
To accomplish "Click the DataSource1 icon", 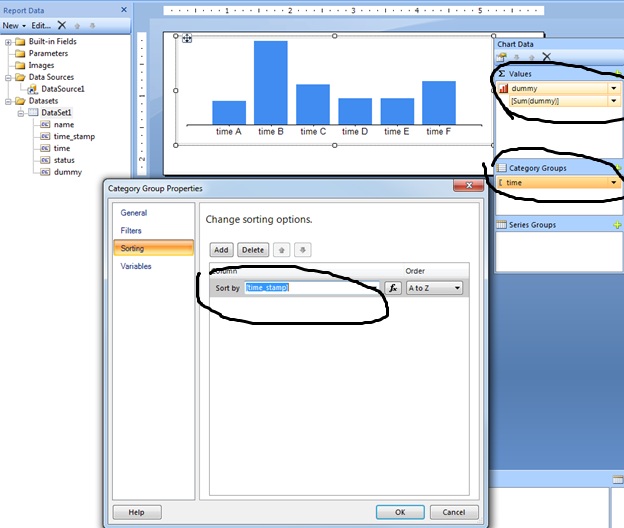I will tap(33, 89).
